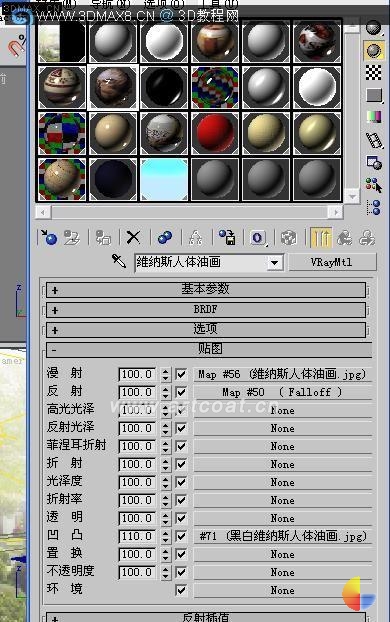Image resolution: width=390 pixels, height=622 pixels.
Task: Open the 漫射 map 维纳斯人体油画.jpg button
Action: coord(282,374)
